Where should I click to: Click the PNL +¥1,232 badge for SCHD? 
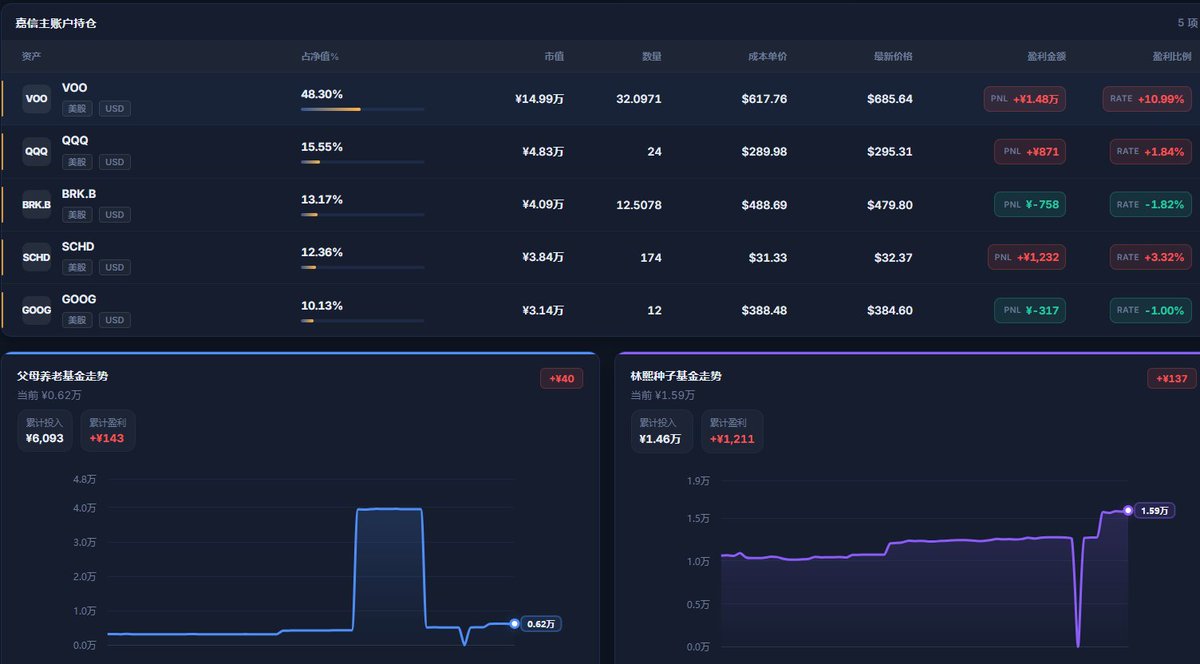[x=1027, y=258]
